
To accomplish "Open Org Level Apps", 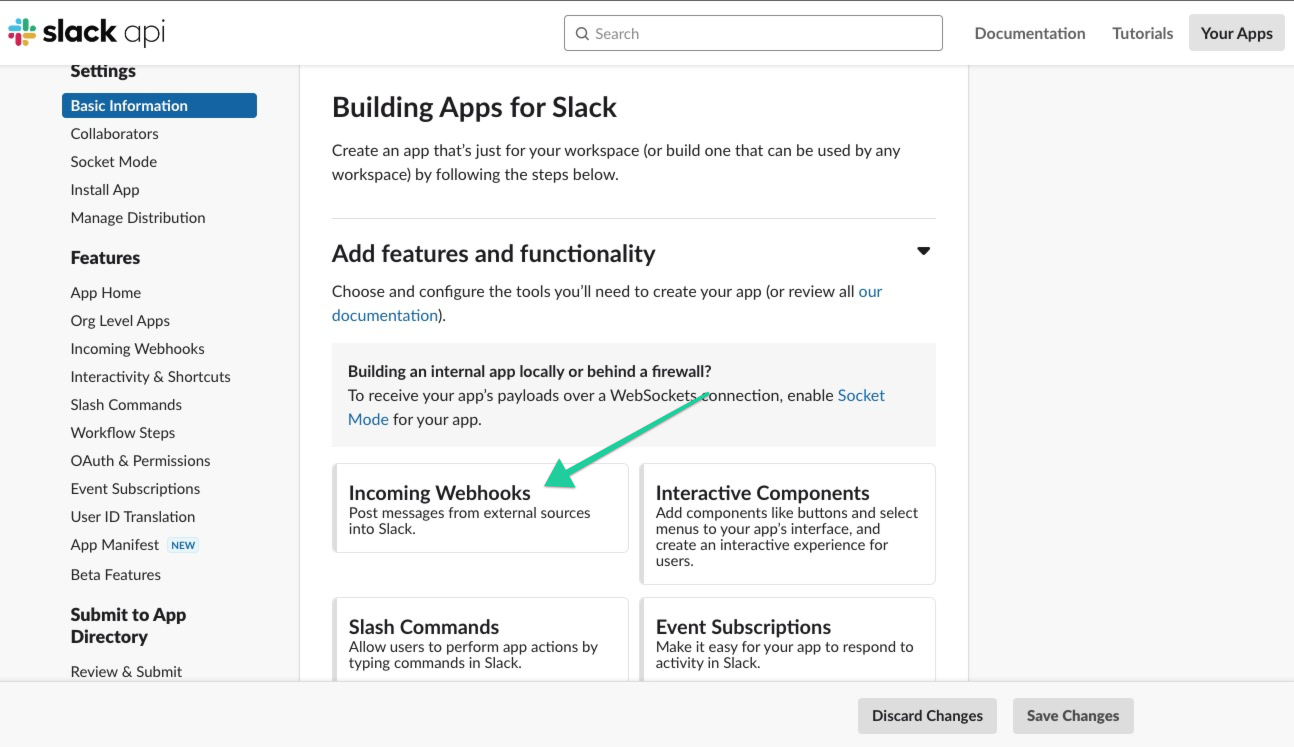I will (120, 320).
